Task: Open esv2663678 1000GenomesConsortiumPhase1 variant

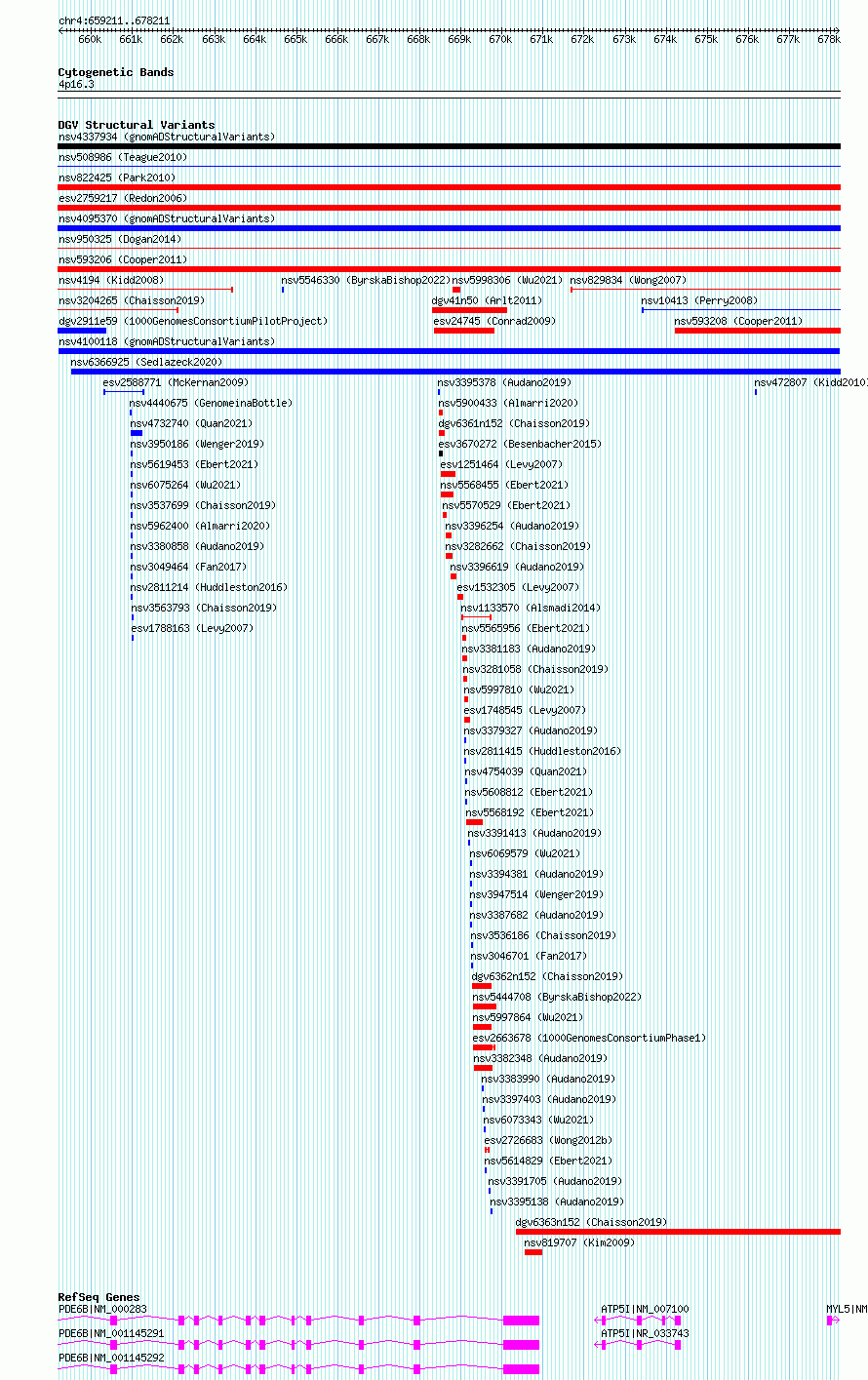Action: (589, 1038)
